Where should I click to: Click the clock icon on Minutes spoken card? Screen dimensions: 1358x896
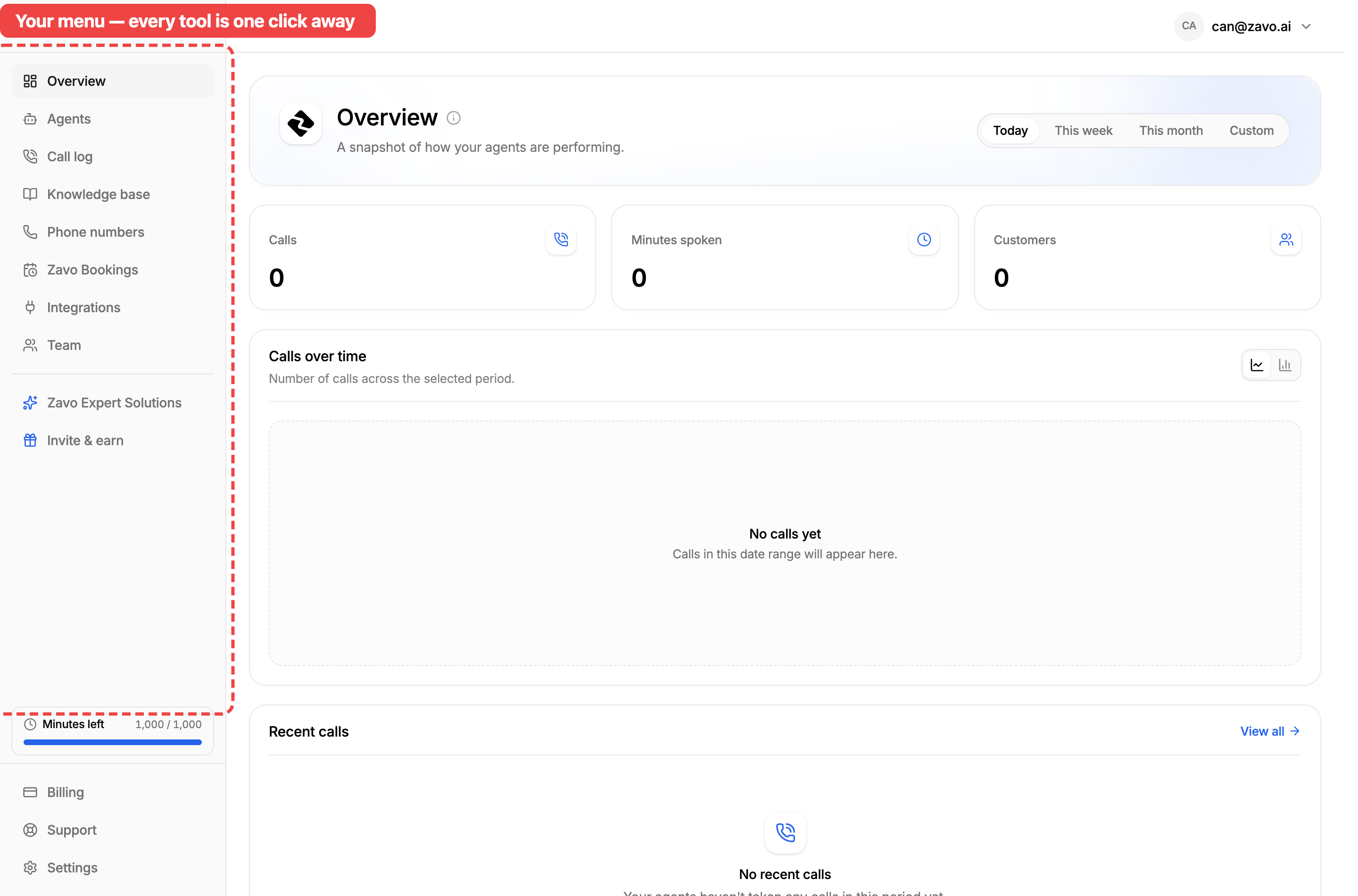(x=924, y=240)
